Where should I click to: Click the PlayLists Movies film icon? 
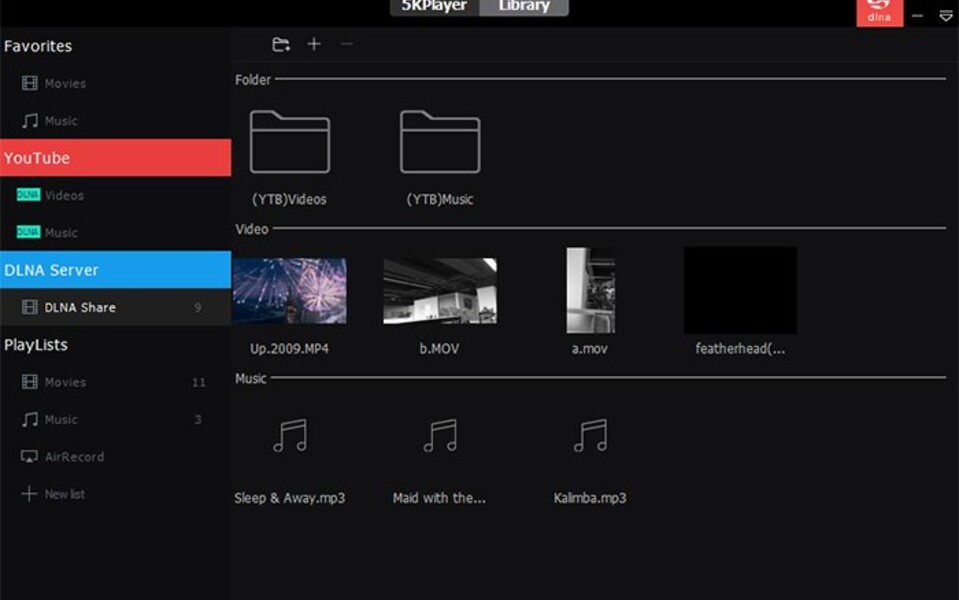pyautogui.click(x=29, y=382)
